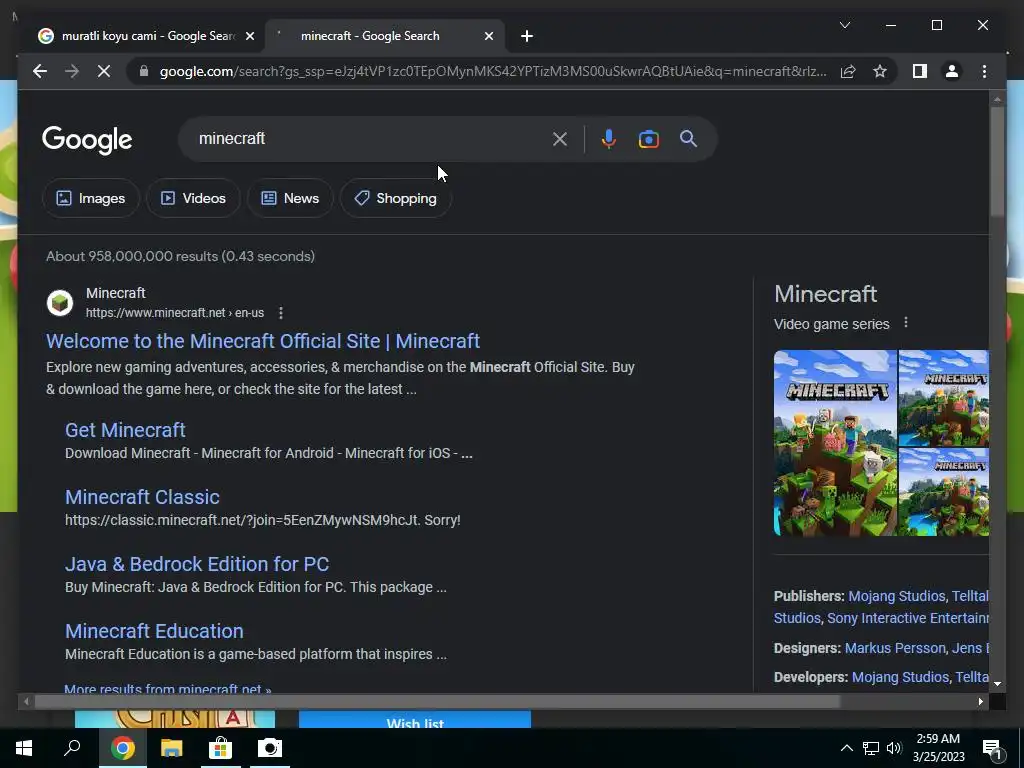This screenshot has height=768, width=1024.
Task: Start voice search with microphone
Action: pos(609,138)
